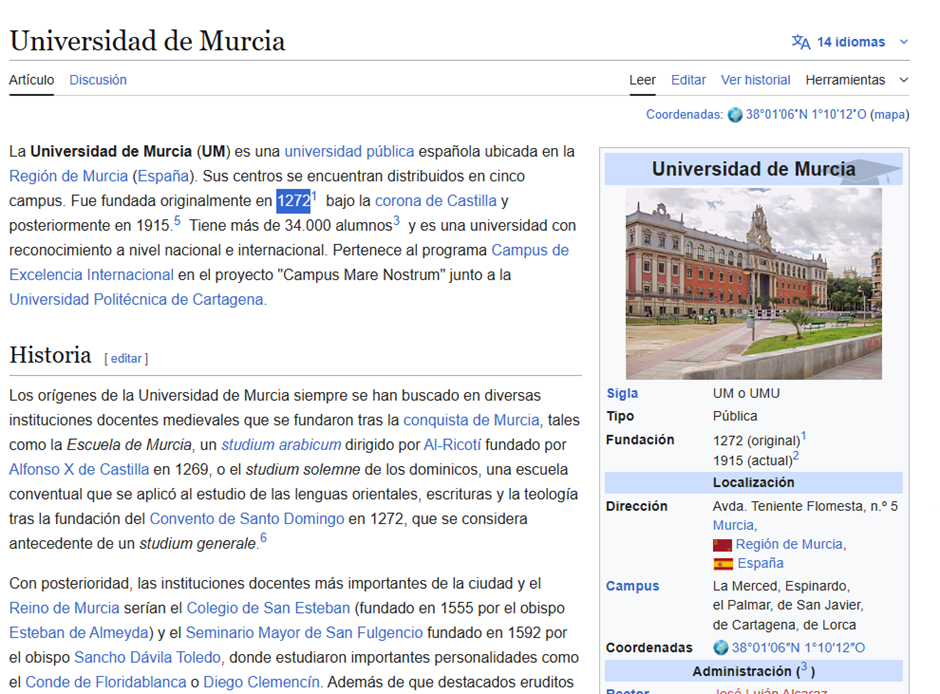
Task: Visit the Convento de Santo Domingo link
Action: coord(247,518)
